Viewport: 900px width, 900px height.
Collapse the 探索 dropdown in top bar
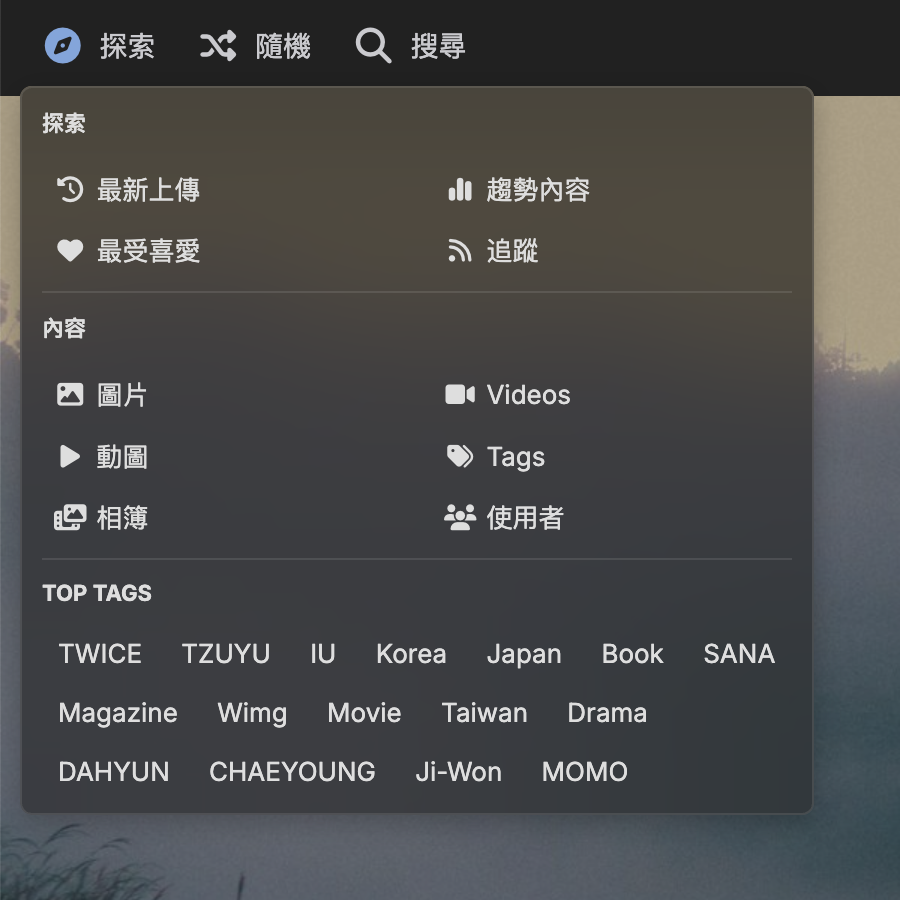coord(127,46)
